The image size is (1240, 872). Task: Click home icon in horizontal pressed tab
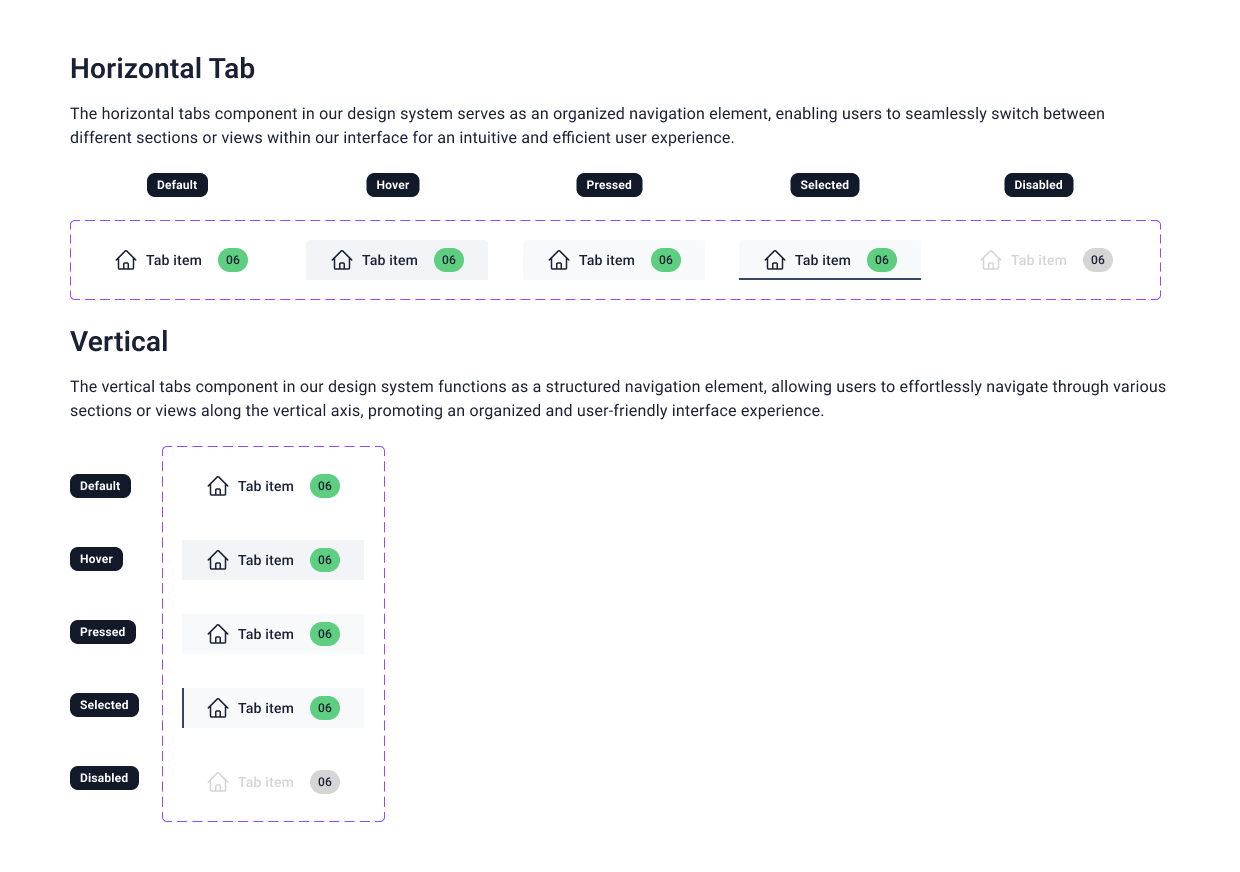tap(559, 260)
